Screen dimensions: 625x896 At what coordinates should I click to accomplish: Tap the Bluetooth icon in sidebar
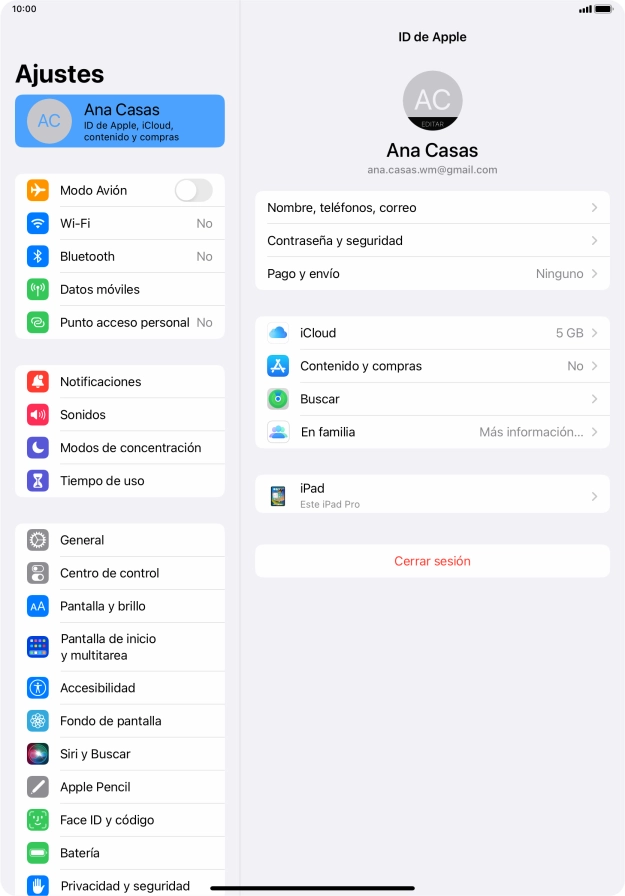click(38, 257)
